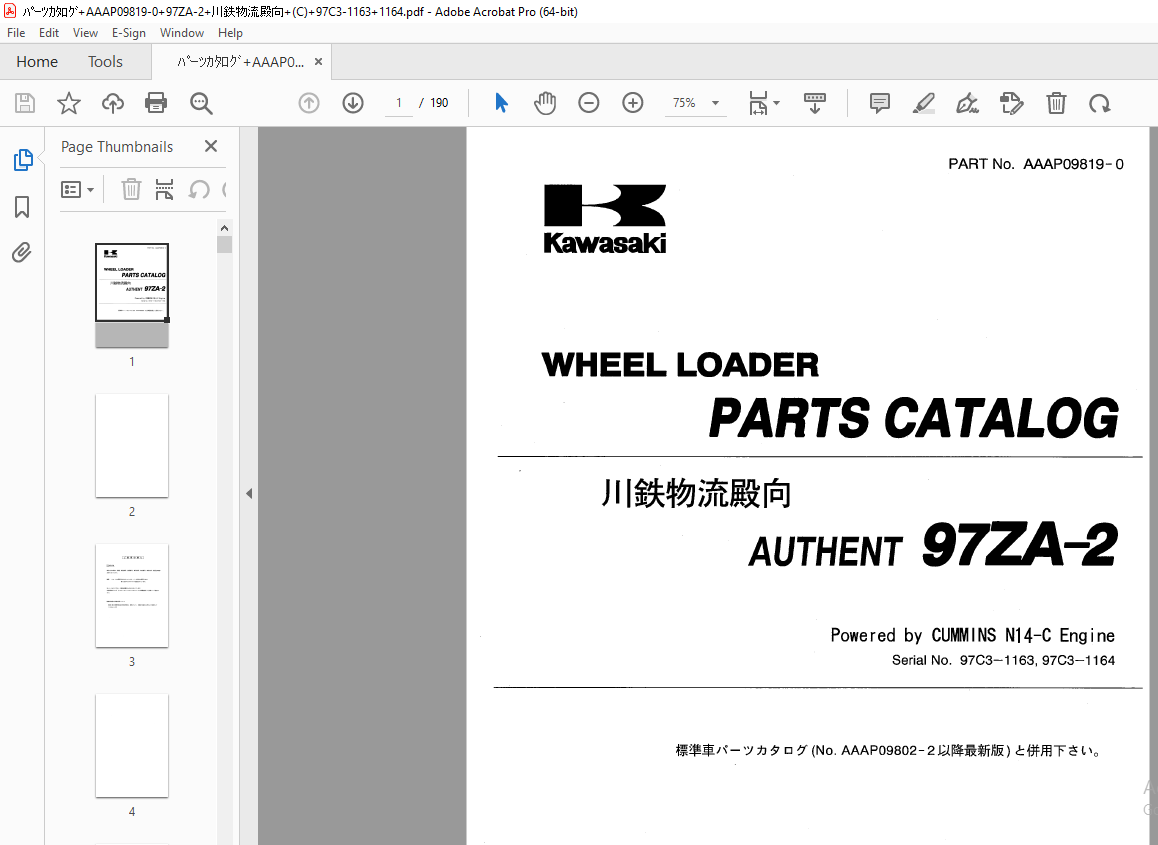Image resolution: width=1158 pixels, height=845 pixels.
Task: Click the edit PDF stamp icon
Action: (x=1012, y=103)
